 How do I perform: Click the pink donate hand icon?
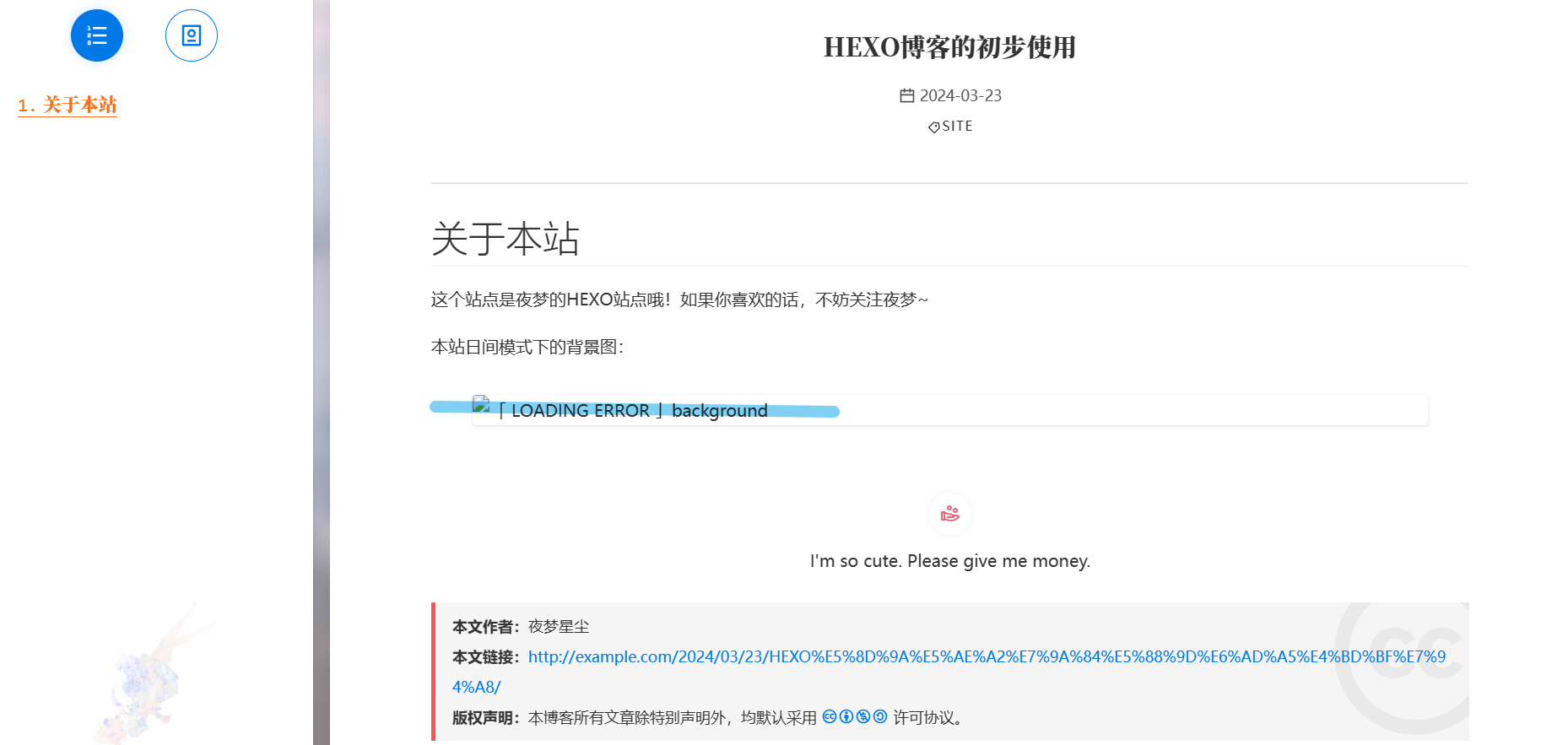point(949,514)
